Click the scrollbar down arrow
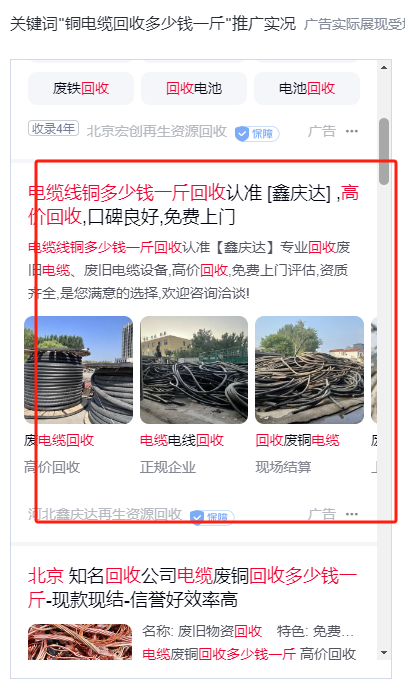 384,653
